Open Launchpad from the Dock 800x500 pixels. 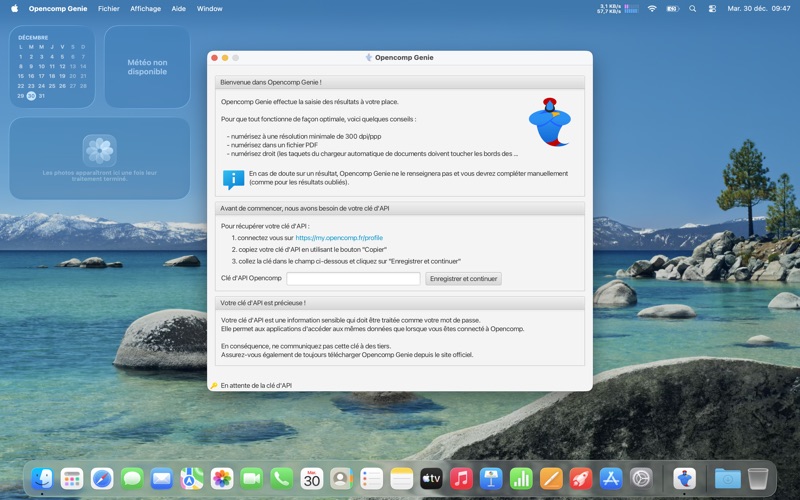(72, 479)
